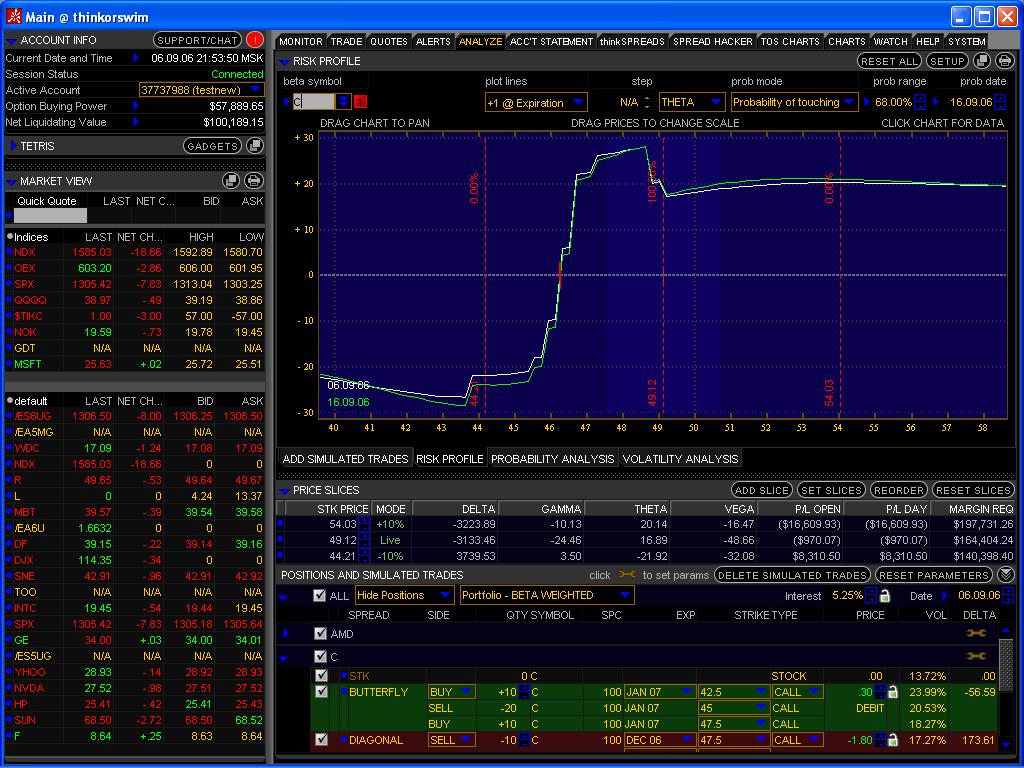Screen dimensions: 1024x768
Task: Expand the Tetris gadget panel
Action: [x=13, y=146]
